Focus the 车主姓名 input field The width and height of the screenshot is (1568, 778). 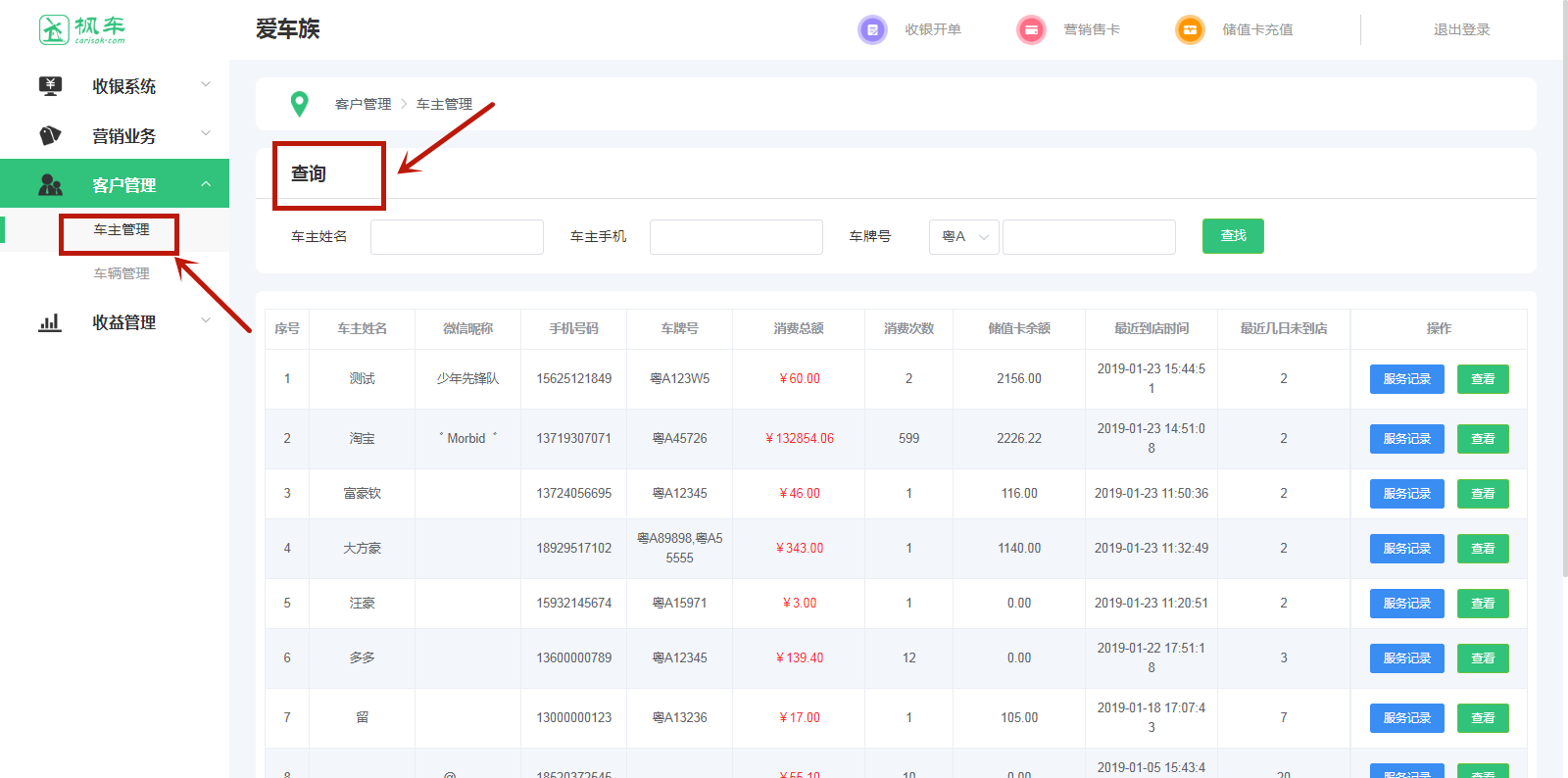point(457,237)
